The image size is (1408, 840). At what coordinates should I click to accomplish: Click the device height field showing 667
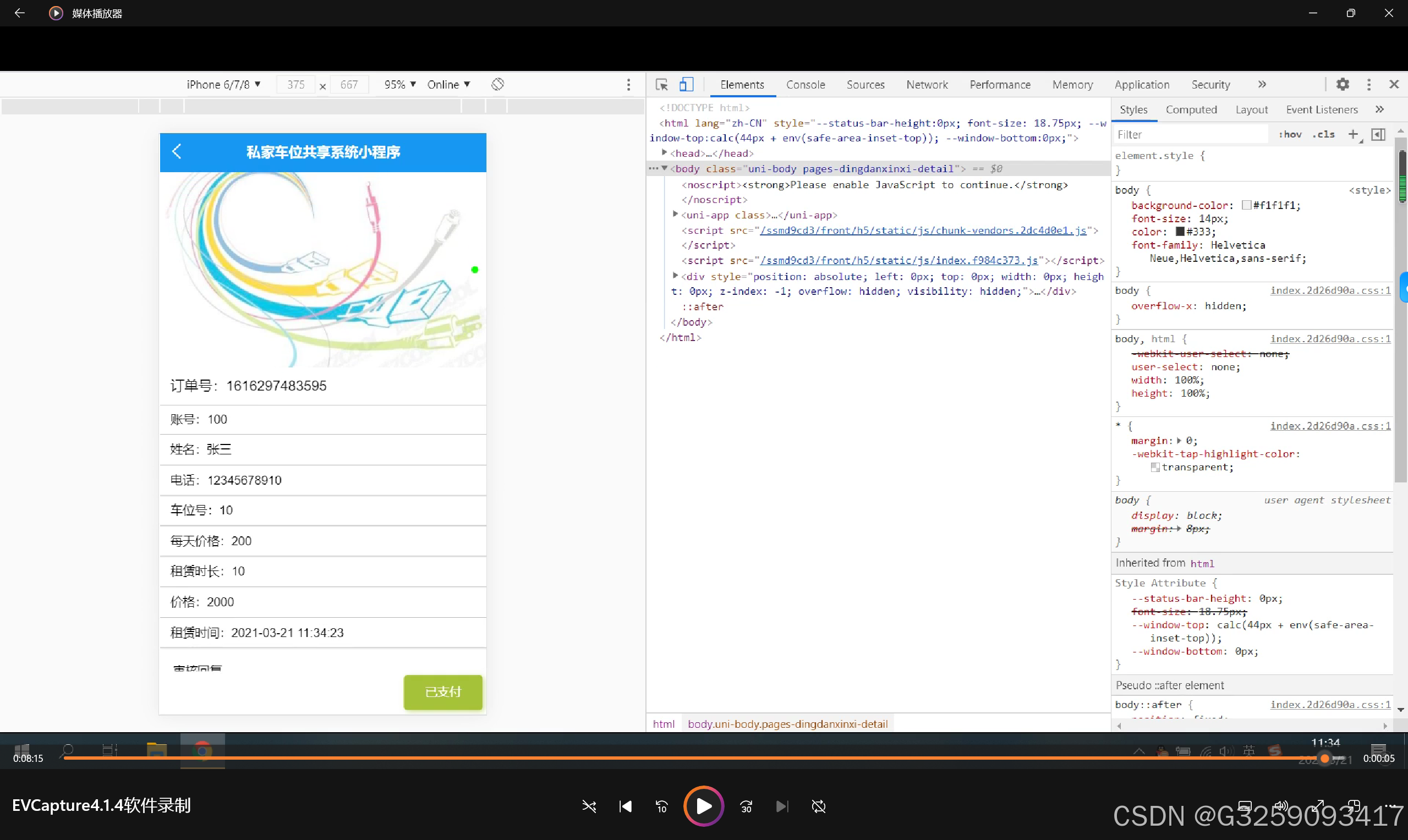click(x=349, y=85)
